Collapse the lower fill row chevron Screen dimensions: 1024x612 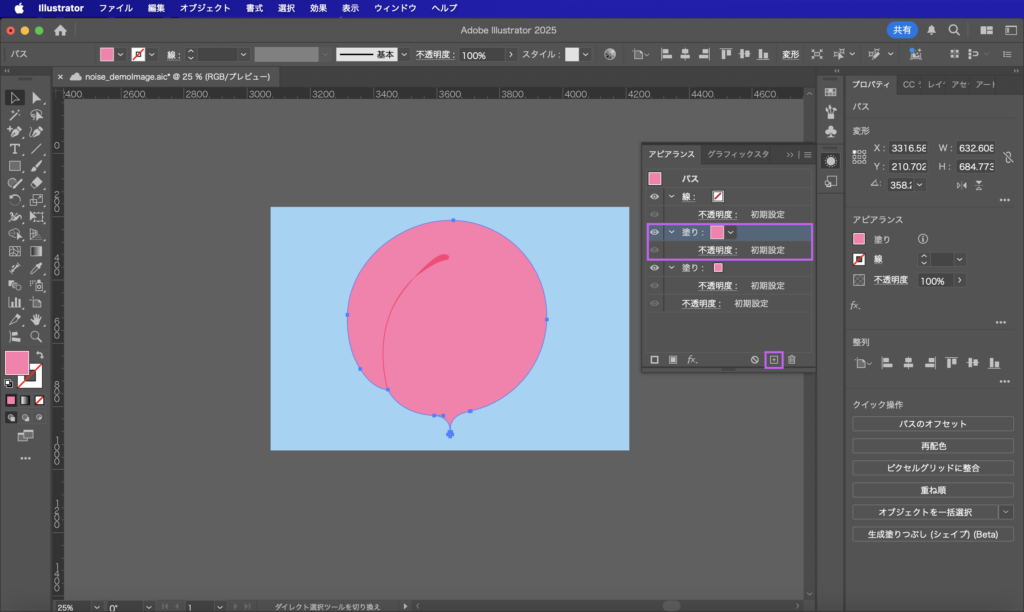pos(671,268)
